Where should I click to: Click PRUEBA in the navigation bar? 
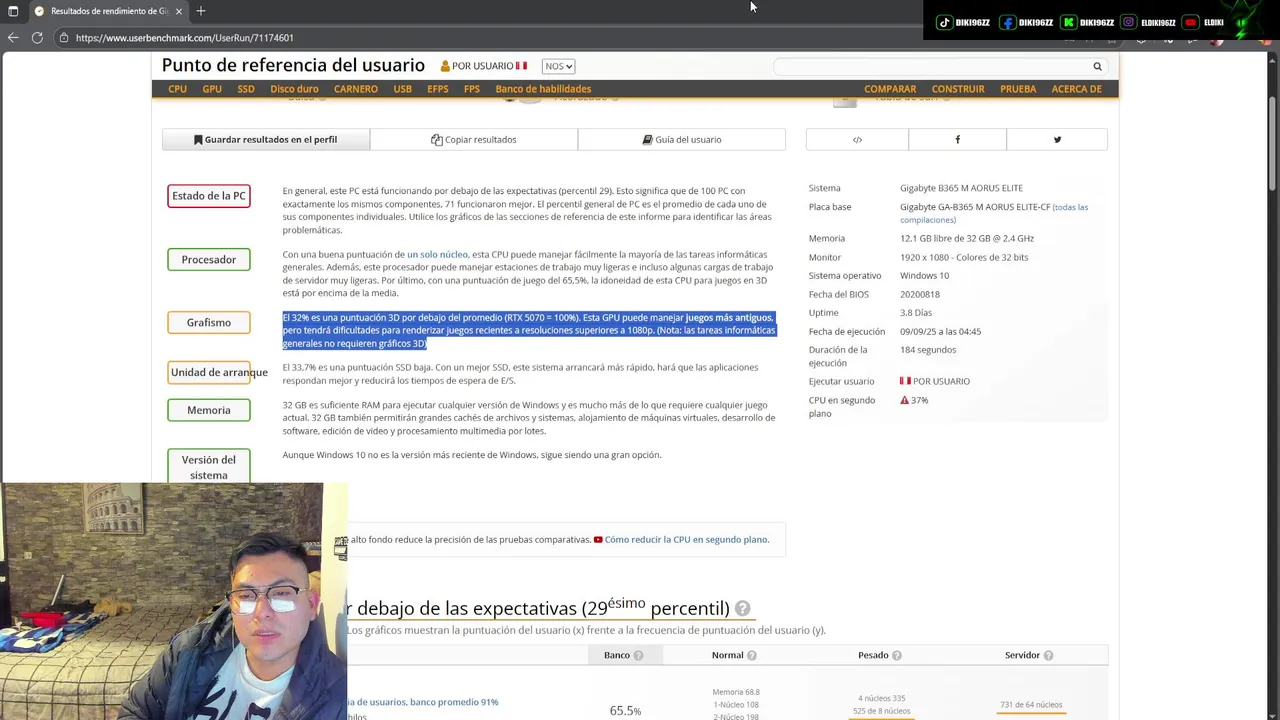1018,89
